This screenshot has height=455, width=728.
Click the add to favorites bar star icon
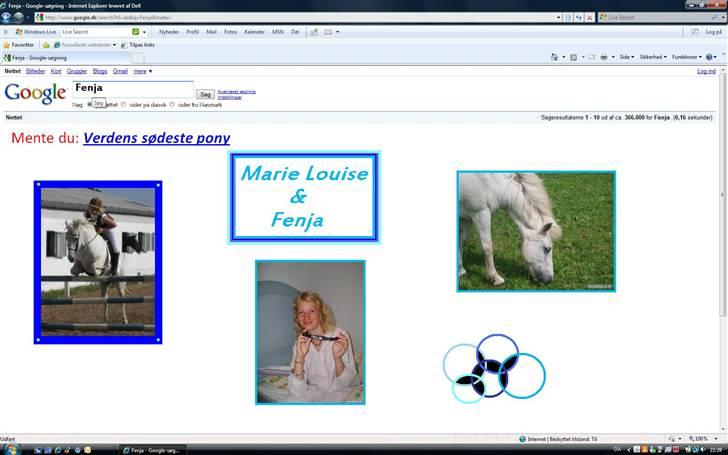[x=46, y=45]
